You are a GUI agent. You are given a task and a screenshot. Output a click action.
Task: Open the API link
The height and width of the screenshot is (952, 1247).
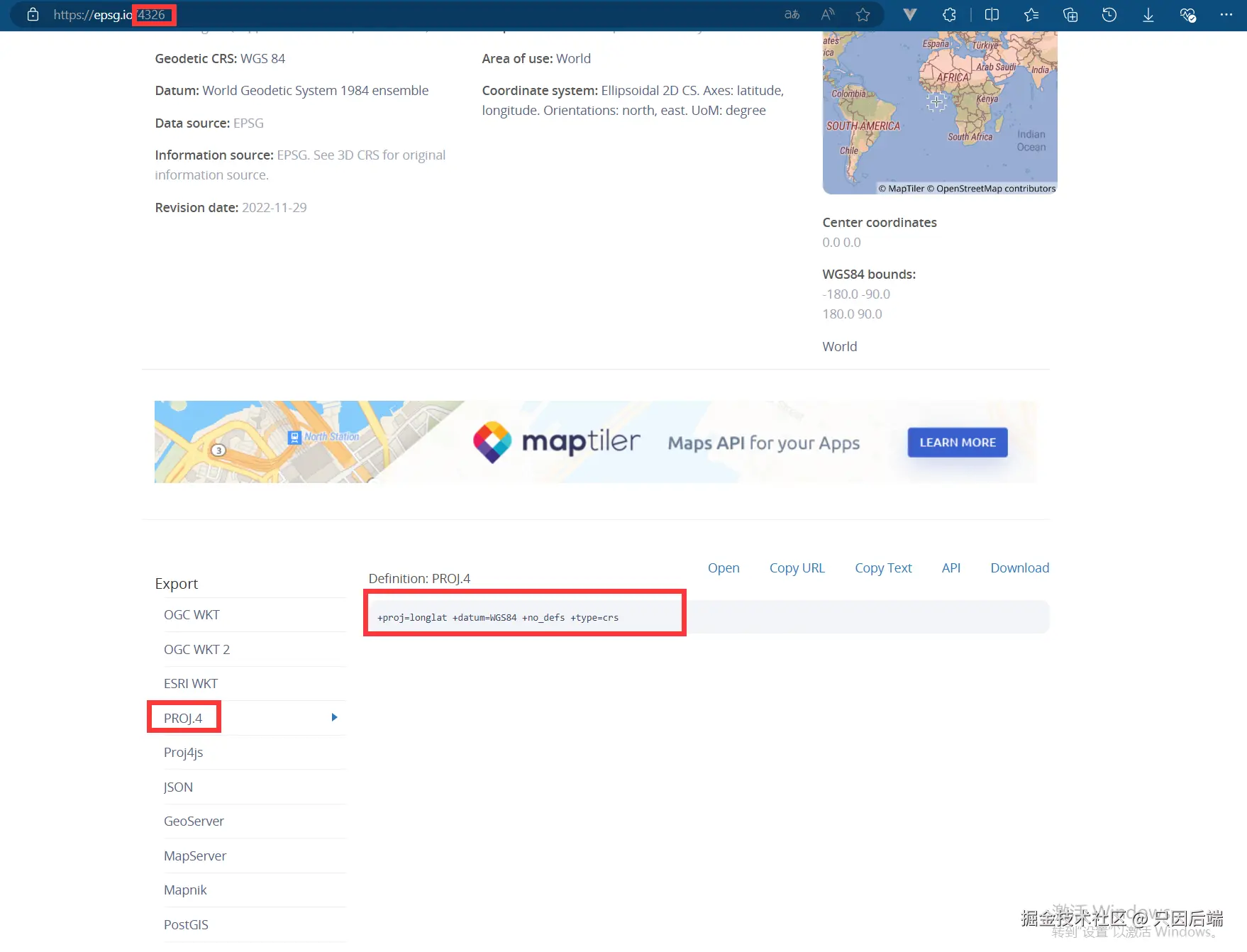(951, 568)
